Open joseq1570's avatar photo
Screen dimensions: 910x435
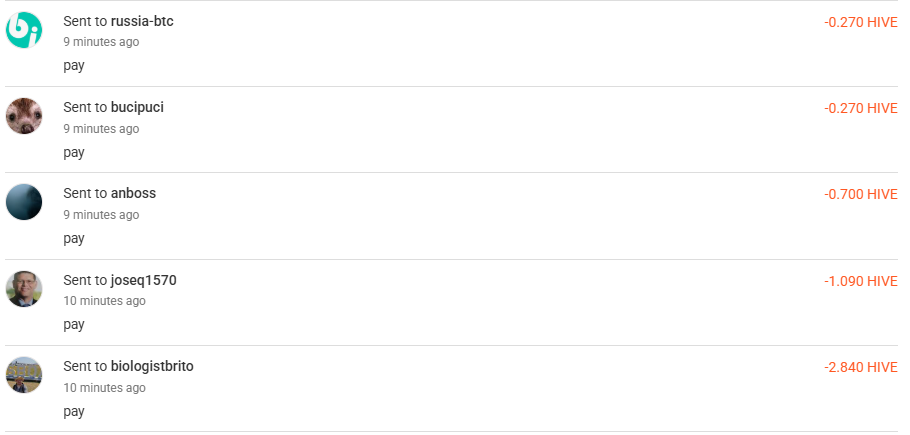24,288
